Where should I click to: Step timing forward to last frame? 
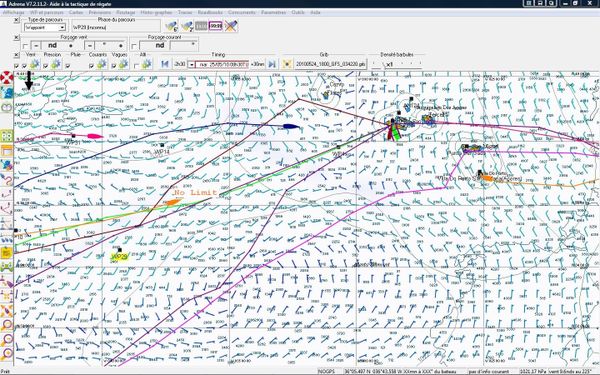(x=272, y=64)
